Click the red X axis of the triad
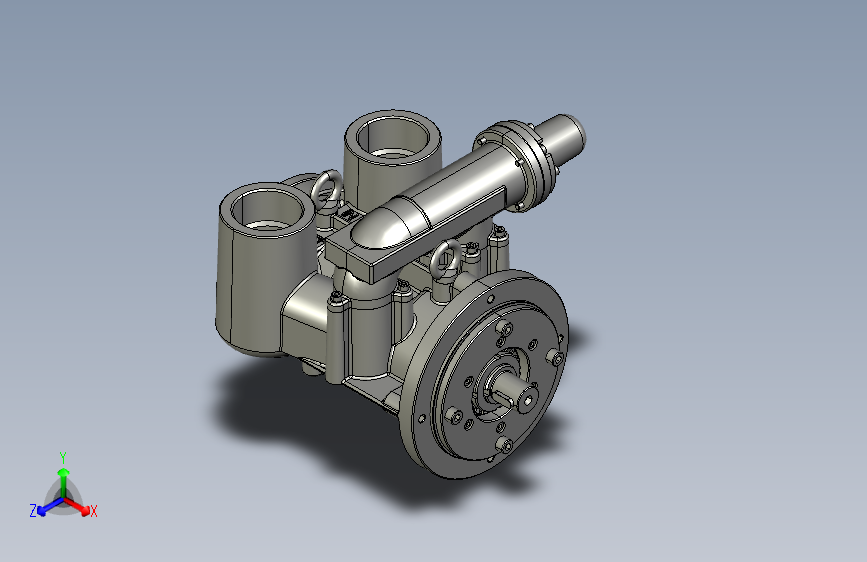This screenshot has width=867, height=562. [x=81, y=508]
